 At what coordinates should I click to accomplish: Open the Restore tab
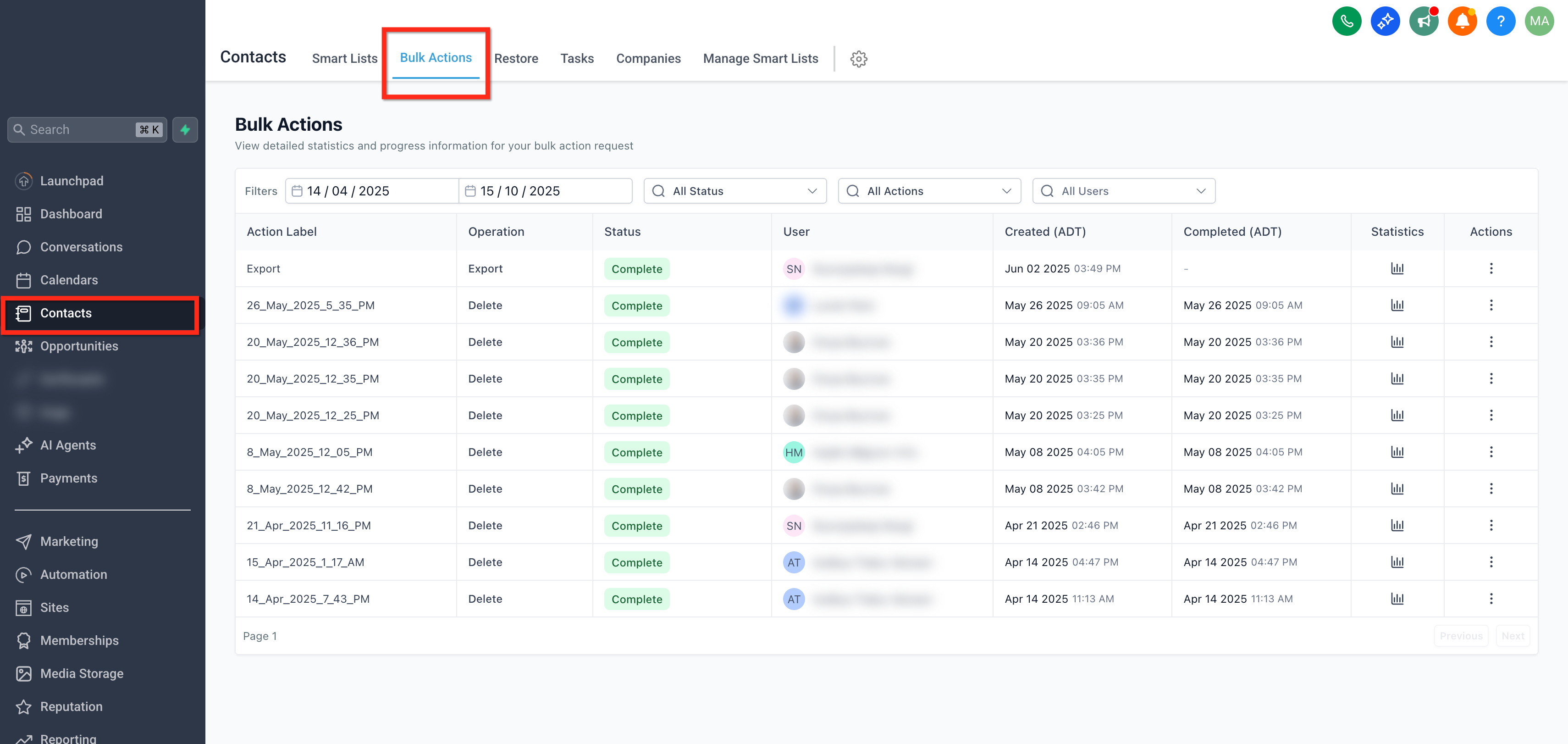click(x=516, y=58)
